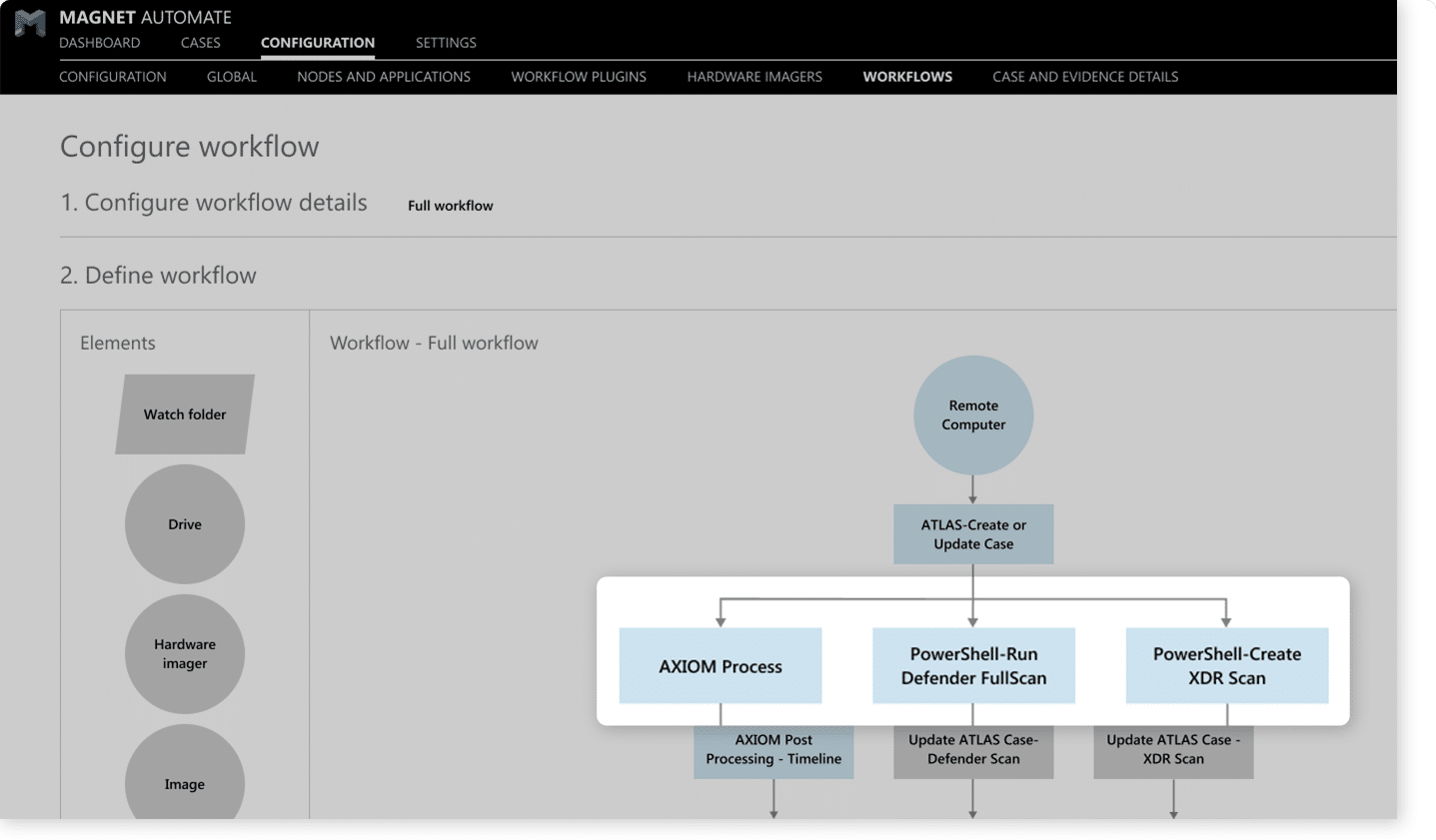Pick the Hardware imager element
Image resolution: width=1436 pixels, height=840 pixels.
[185, 654]
